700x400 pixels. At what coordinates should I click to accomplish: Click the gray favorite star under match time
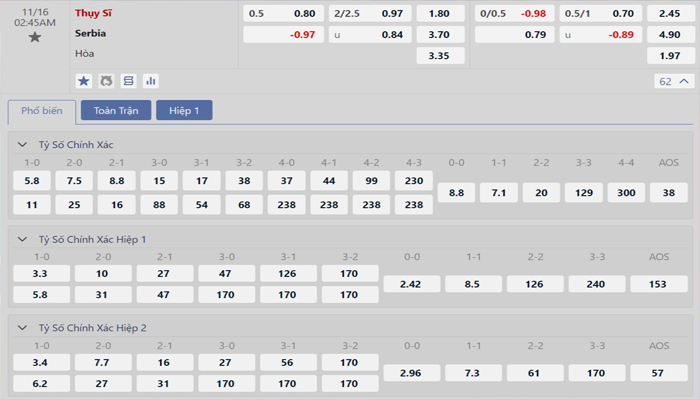pos(35,37)
